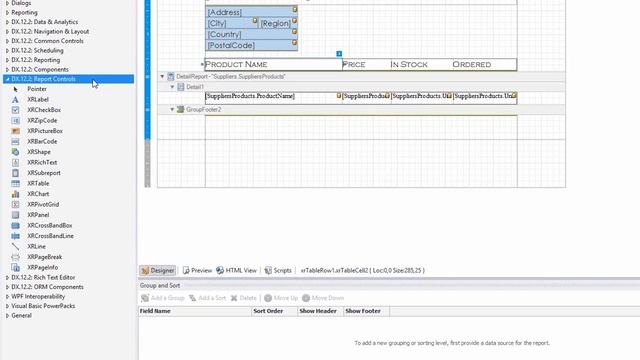Viewport: 640px width, 360px height.
Task: Pick the XRLabel control
Action: click(x=38, y=100)
